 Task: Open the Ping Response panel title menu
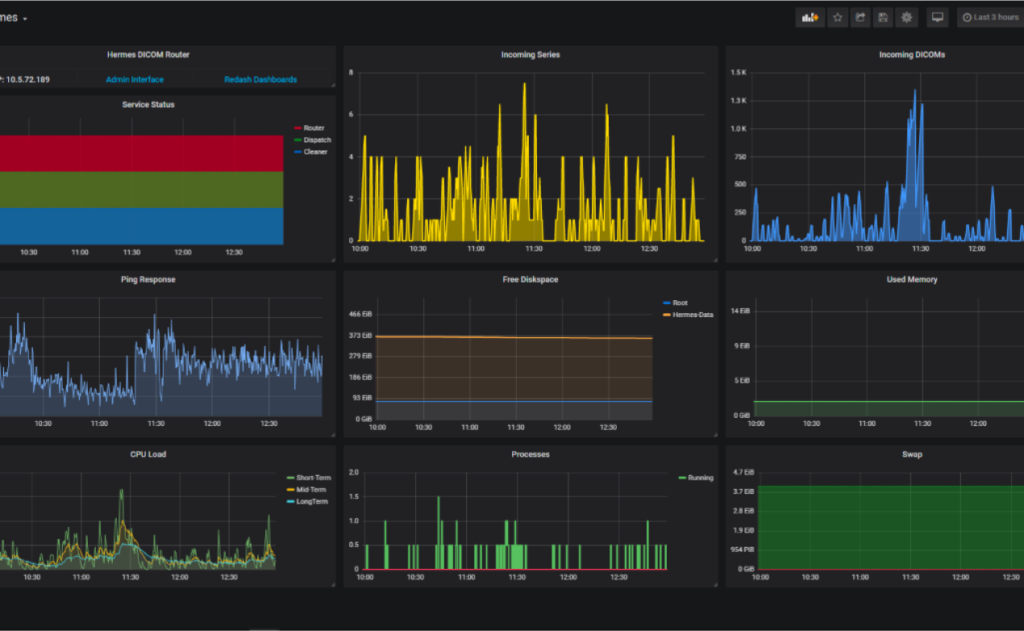(x=148, y=280)
